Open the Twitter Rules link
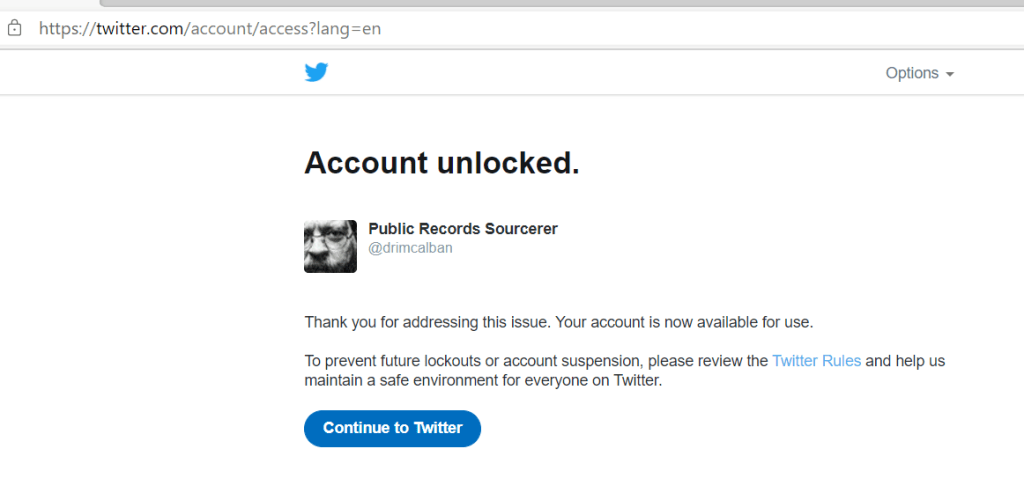 816,361
